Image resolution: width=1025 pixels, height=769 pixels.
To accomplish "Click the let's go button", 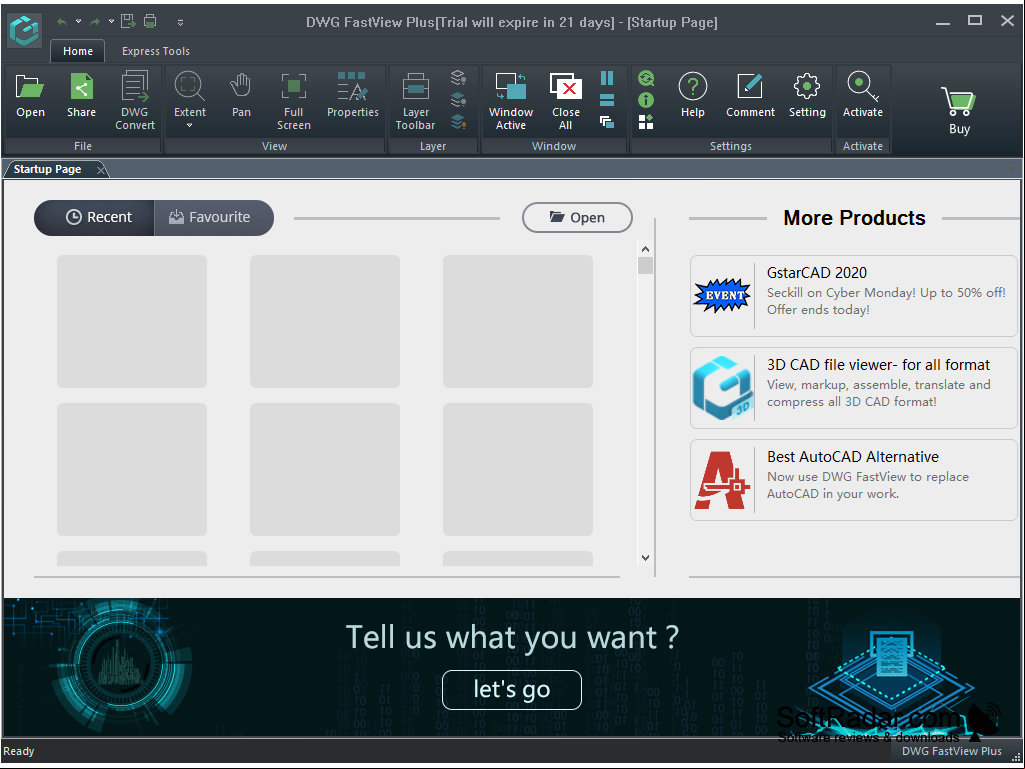I will click(x=512, y=689).
